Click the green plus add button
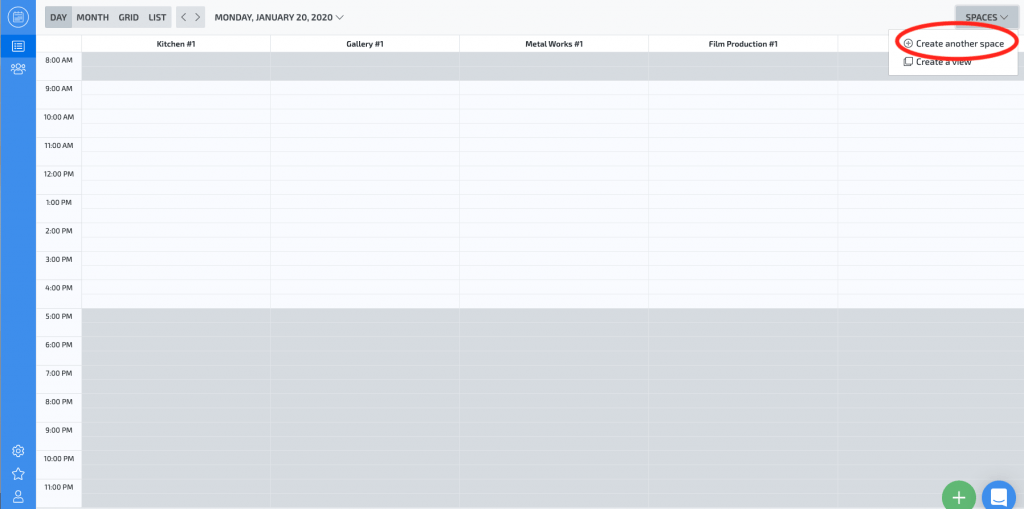The height and width of the screenshot is (509, 1024). [x=958, y=496]
